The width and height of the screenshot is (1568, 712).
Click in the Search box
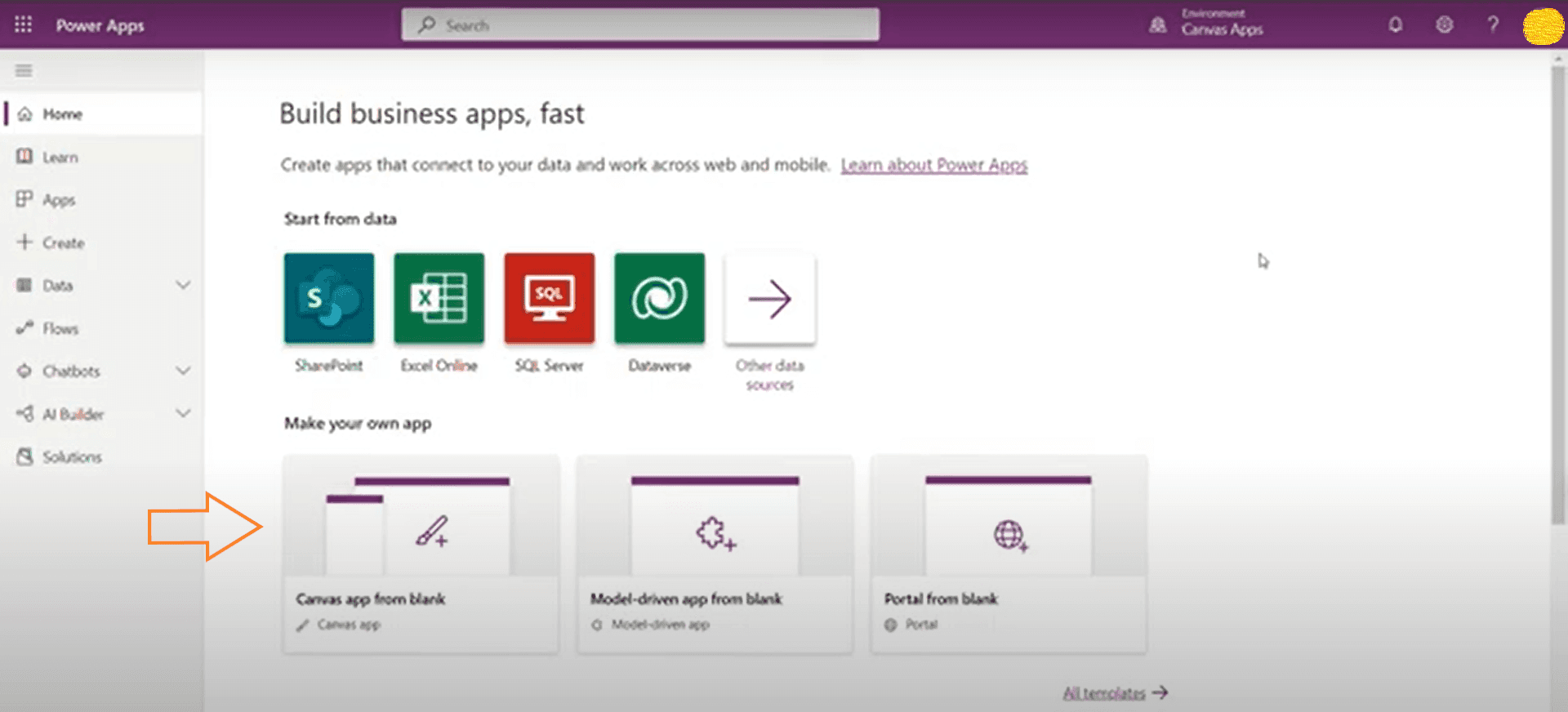(x=640, y=25)
